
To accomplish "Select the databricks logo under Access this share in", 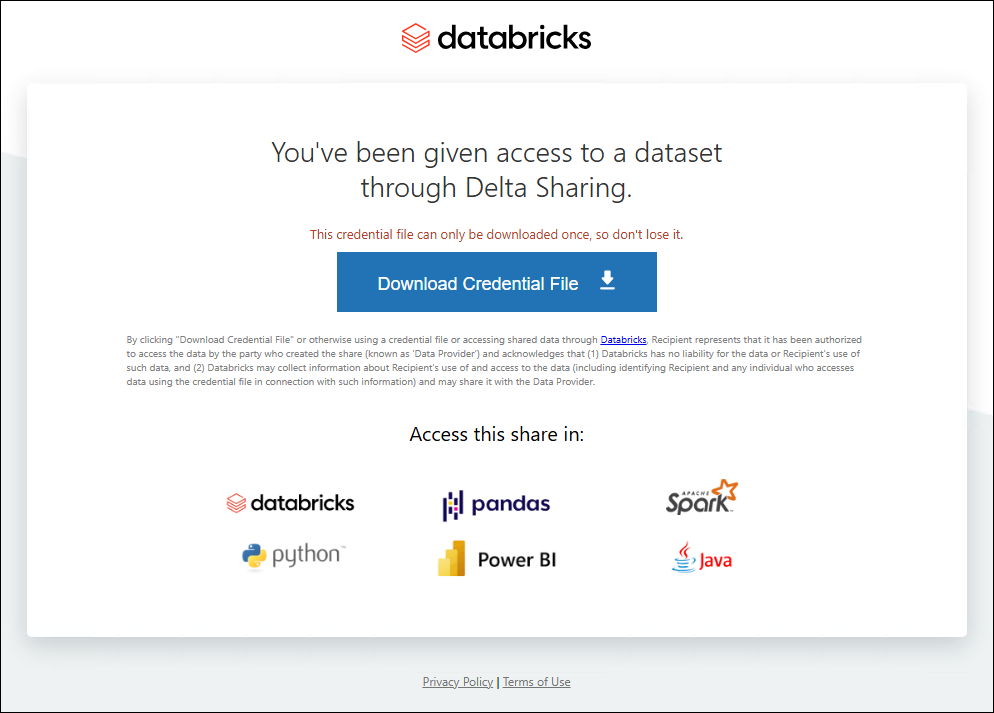I will click(x=291, y=503).
